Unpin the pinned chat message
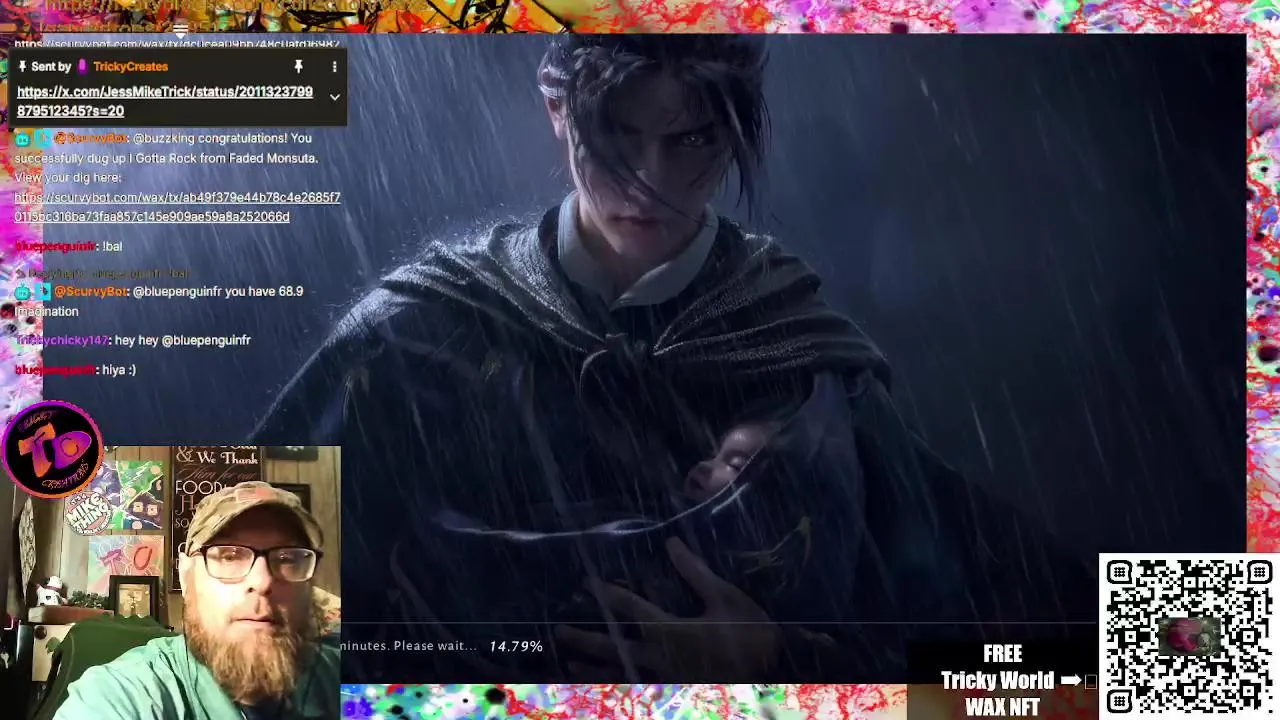 [298, 66]
